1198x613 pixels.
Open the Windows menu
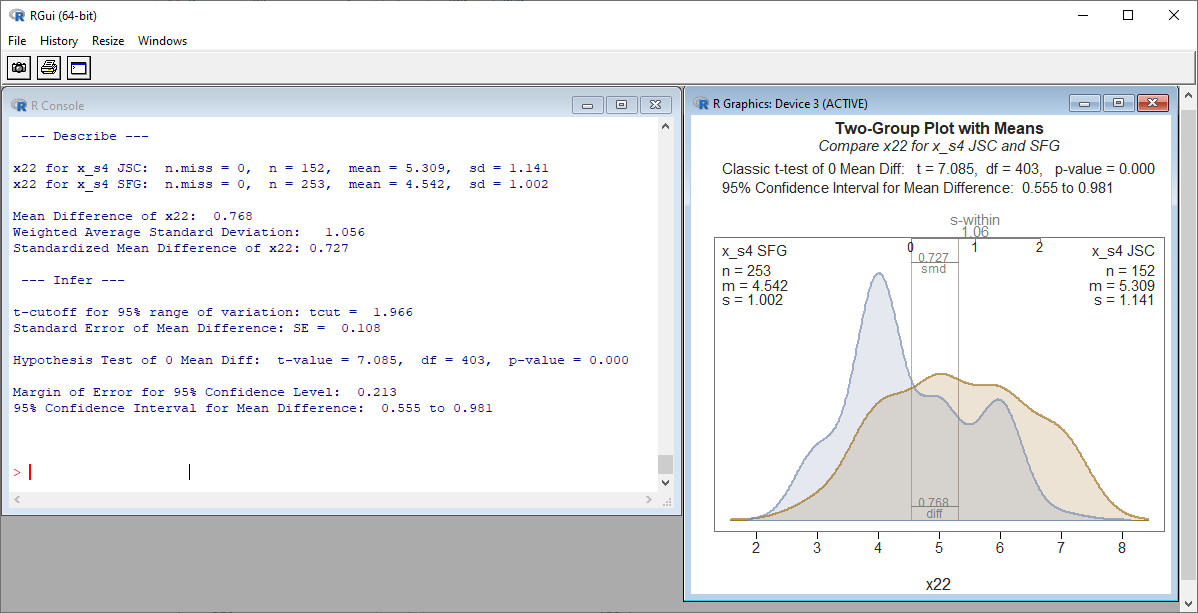pos(161,41)
